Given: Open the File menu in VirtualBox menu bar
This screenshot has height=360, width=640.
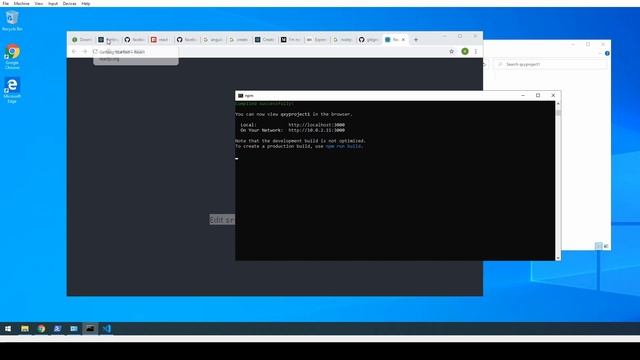Looking at the screenshot, I should coord(6,3).
